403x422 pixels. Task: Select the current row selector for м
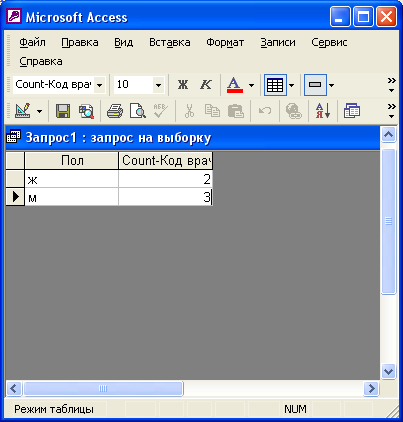pyautogui.click(x=15, y=197)
